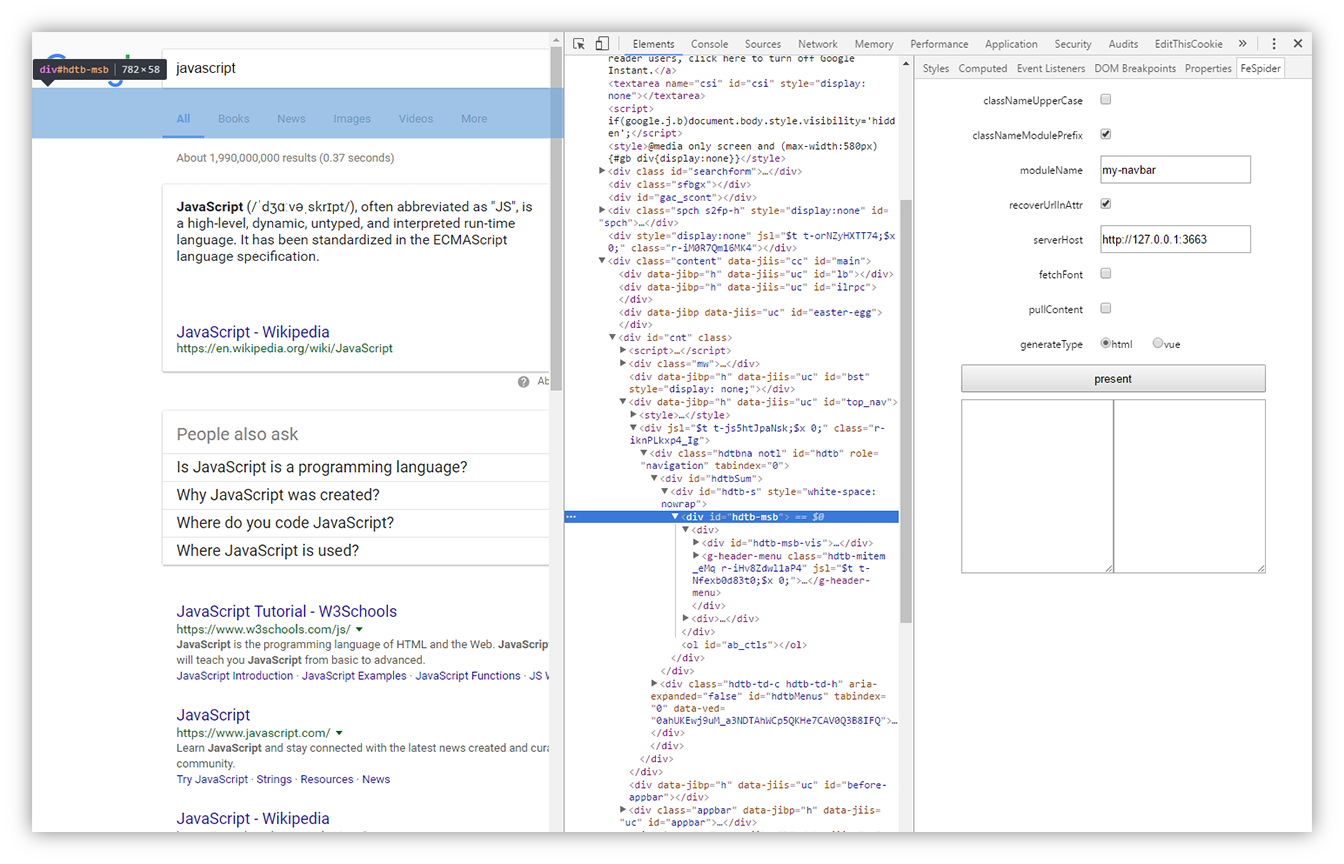Switch to the Console tab
Viewport: 1344px width, 864px height.
[x=709, y=44]
